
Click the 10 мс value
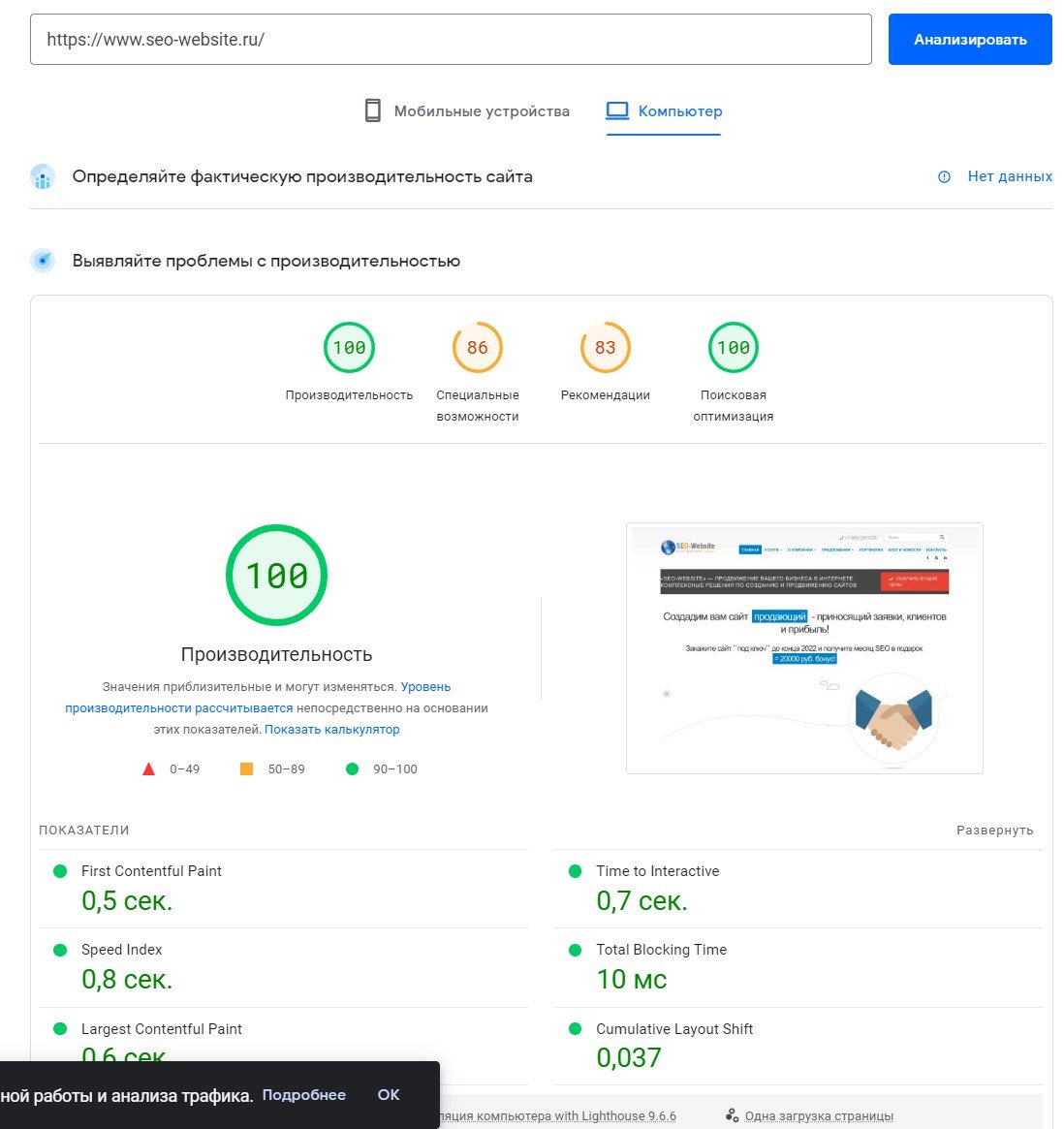[632, 979]
